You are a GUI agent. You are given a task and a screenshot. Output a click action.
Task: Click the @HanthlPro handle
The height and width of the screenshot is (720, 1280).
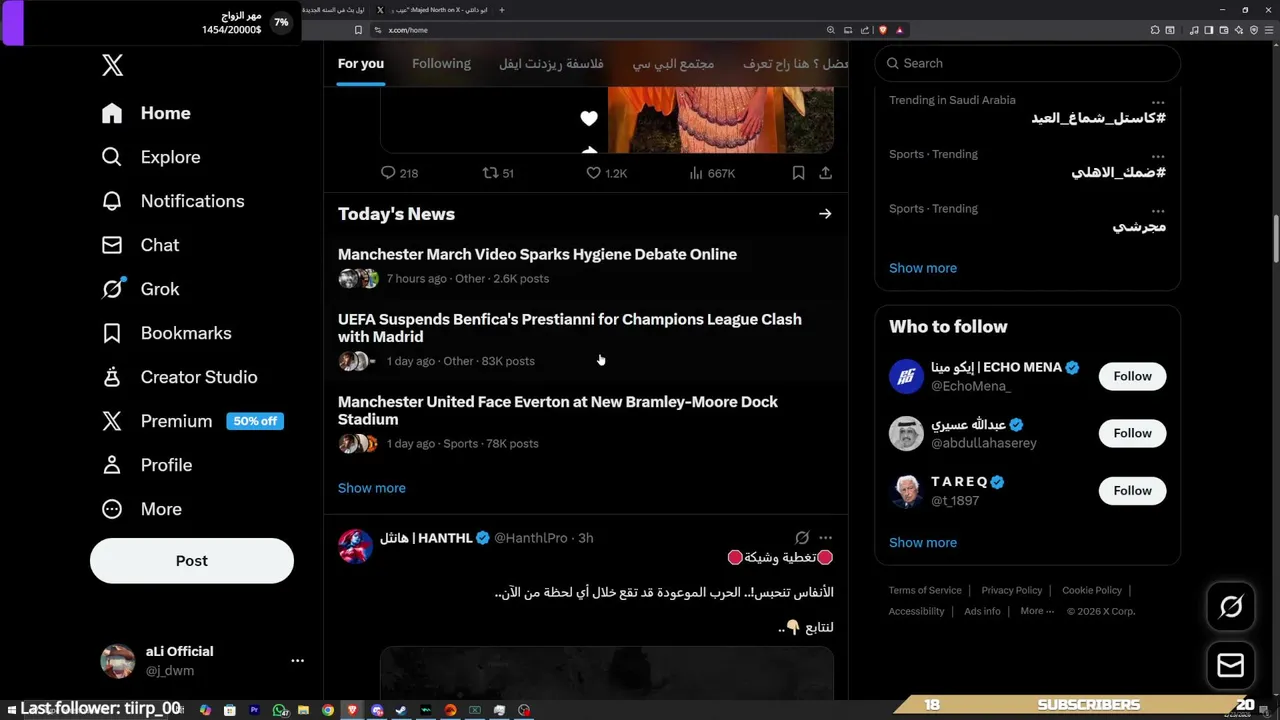[531, 538]
